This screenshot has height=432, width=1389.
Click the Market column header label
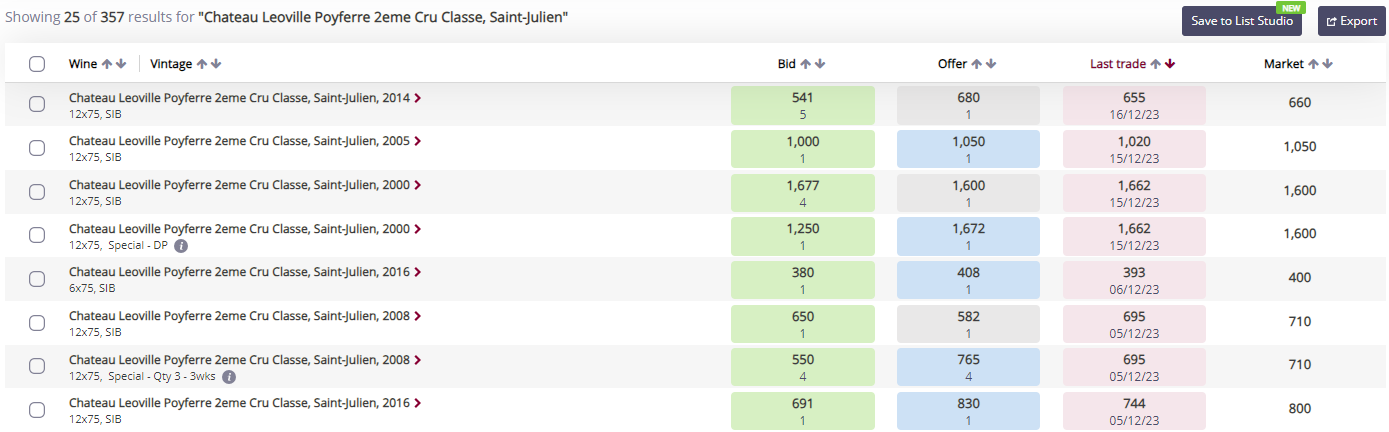click(1284, 64)
